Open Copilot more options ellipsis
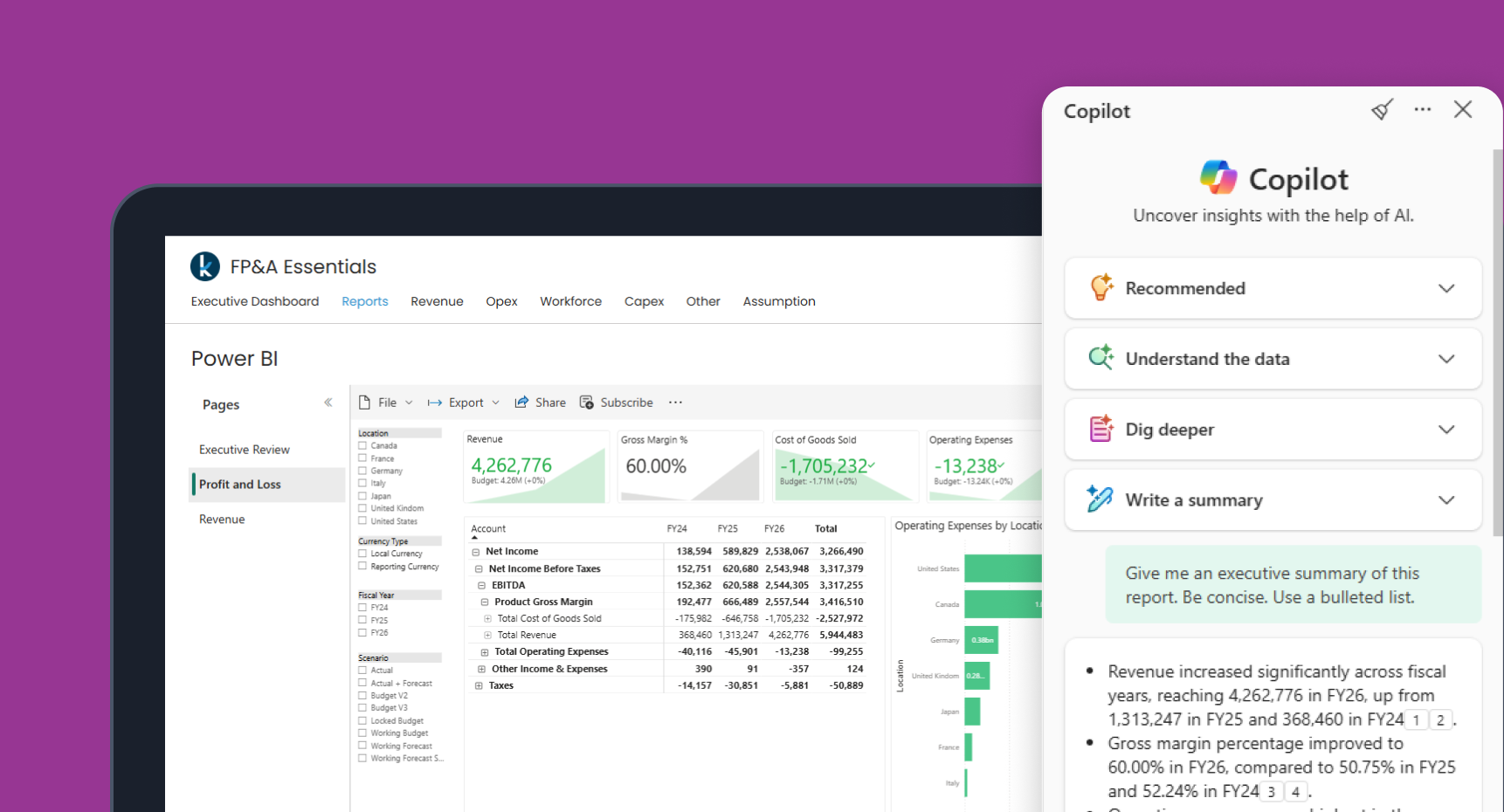Screen dimensions: 1504x812 (x=1423, y=110)
